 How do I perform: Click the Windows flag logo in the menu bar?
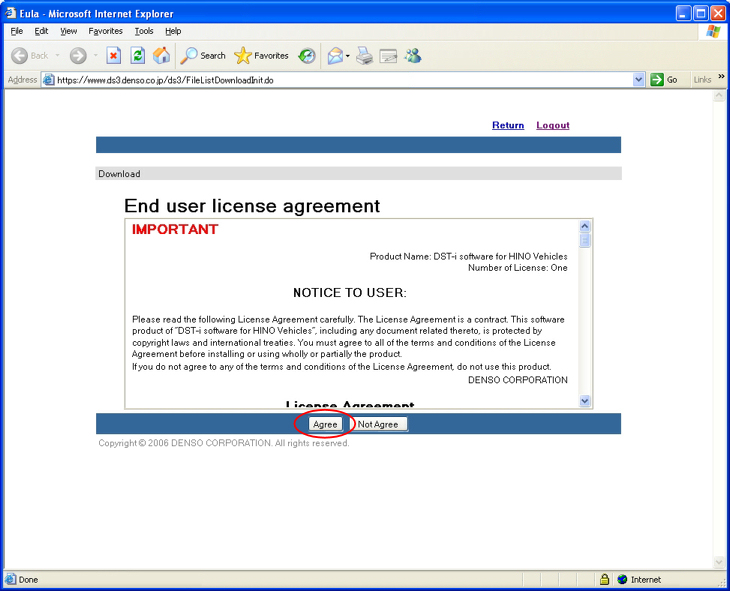[713, 32]
